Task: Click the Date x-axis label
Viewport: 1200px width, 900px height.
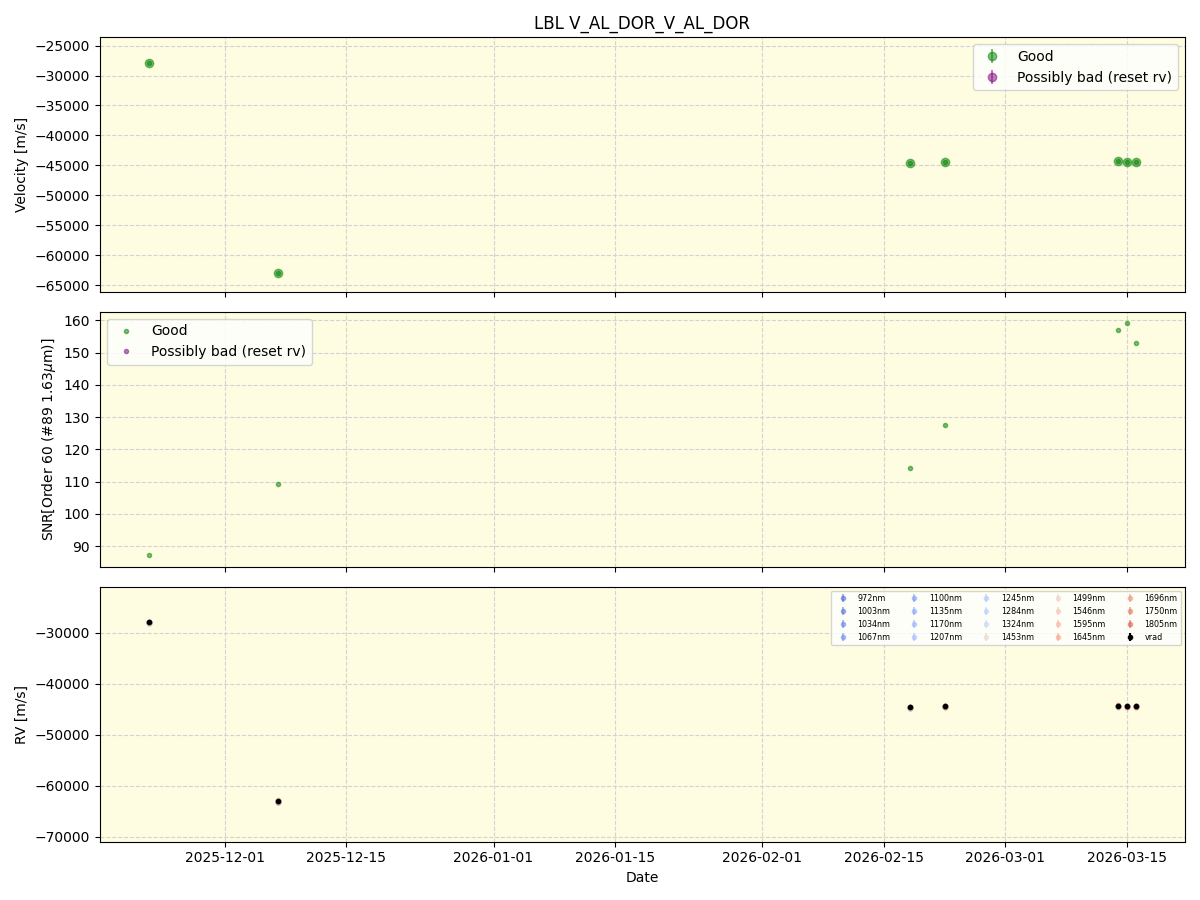Action: (642, 878)
